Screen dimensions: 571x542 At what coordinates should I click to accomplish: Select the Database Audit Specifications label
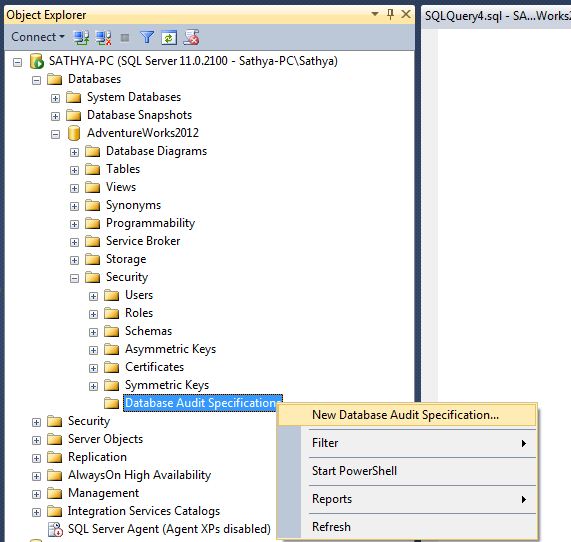point(203,403)
